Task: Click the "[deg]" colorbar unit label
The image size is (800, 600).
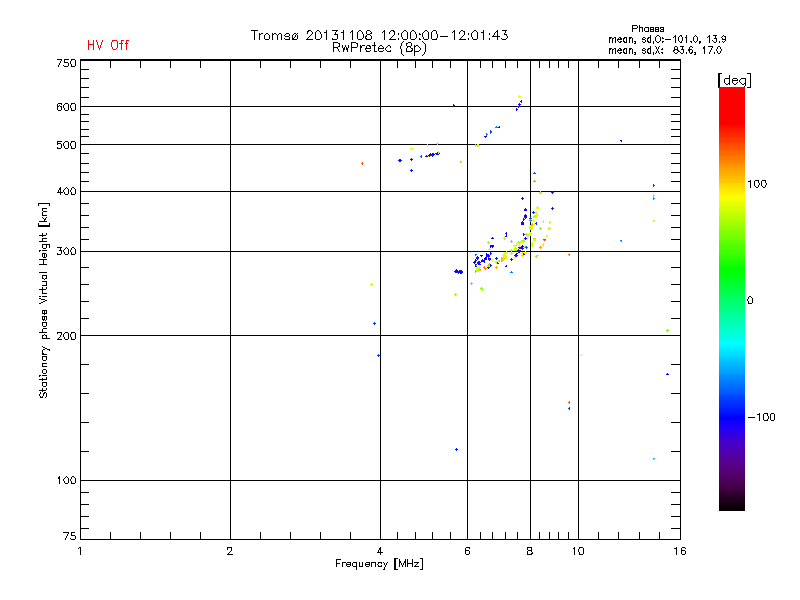Action: [735, 80]
